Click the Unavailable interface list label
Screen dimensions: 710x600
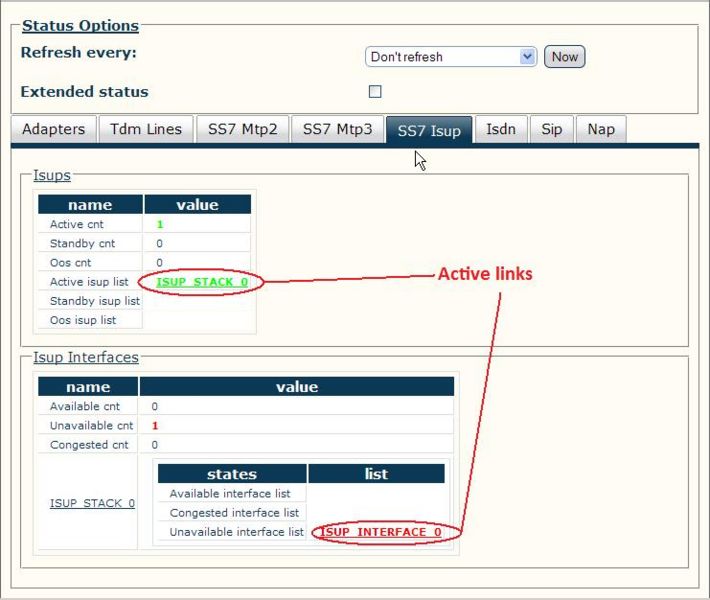pyautogui.click(x=237, y=532)
